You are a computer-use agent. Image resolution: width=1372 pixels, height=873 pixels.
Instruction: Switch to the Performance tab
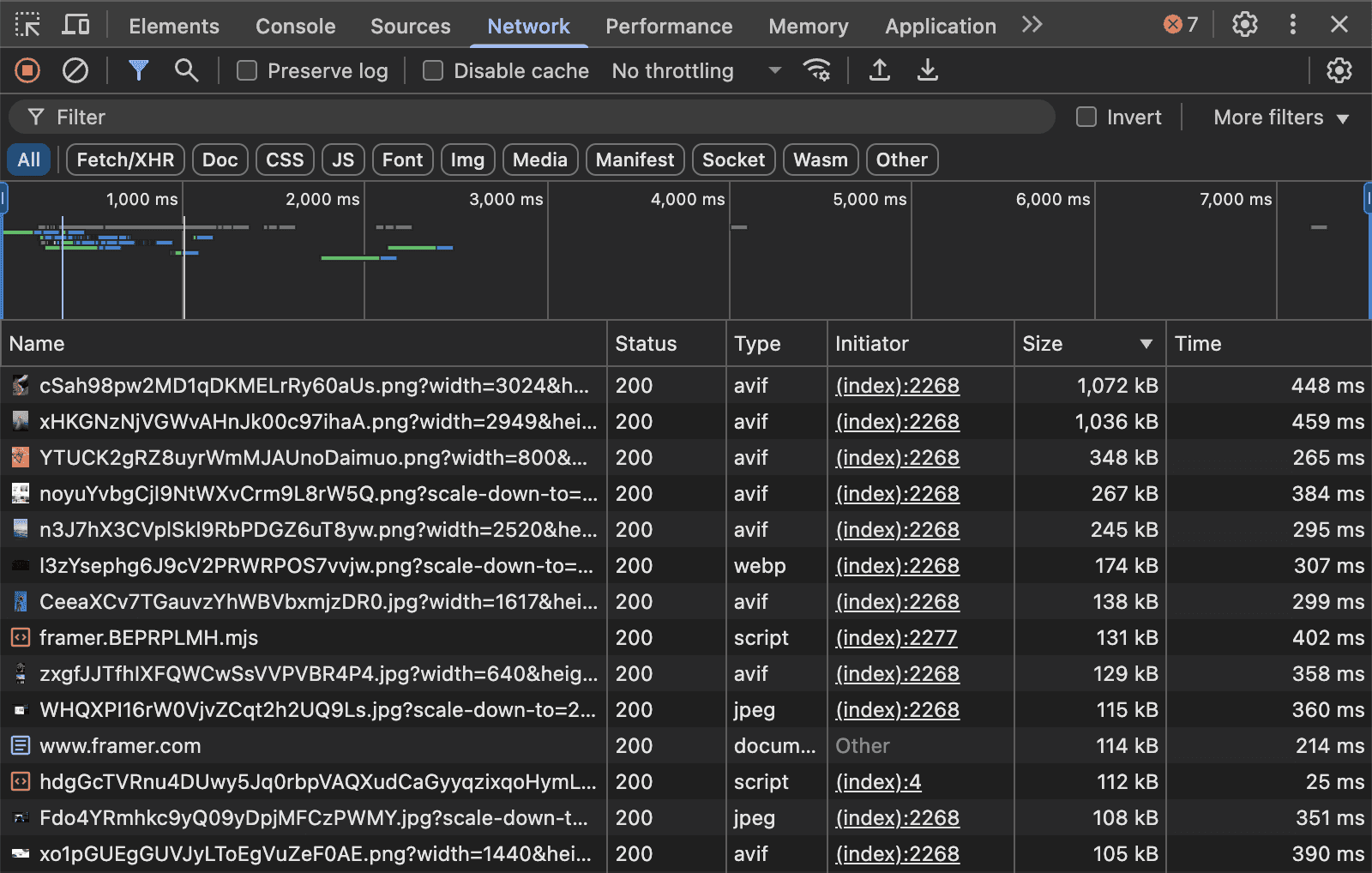click(669, 26)
